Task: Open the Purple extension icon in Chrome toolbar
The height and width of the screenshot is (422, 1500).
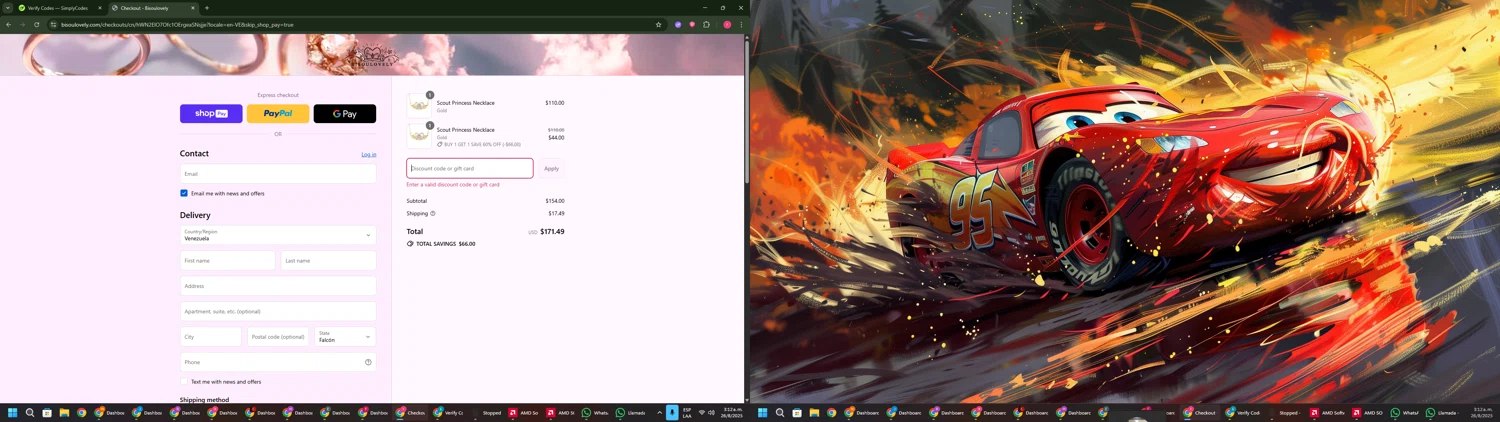Action: pos(678,24)
